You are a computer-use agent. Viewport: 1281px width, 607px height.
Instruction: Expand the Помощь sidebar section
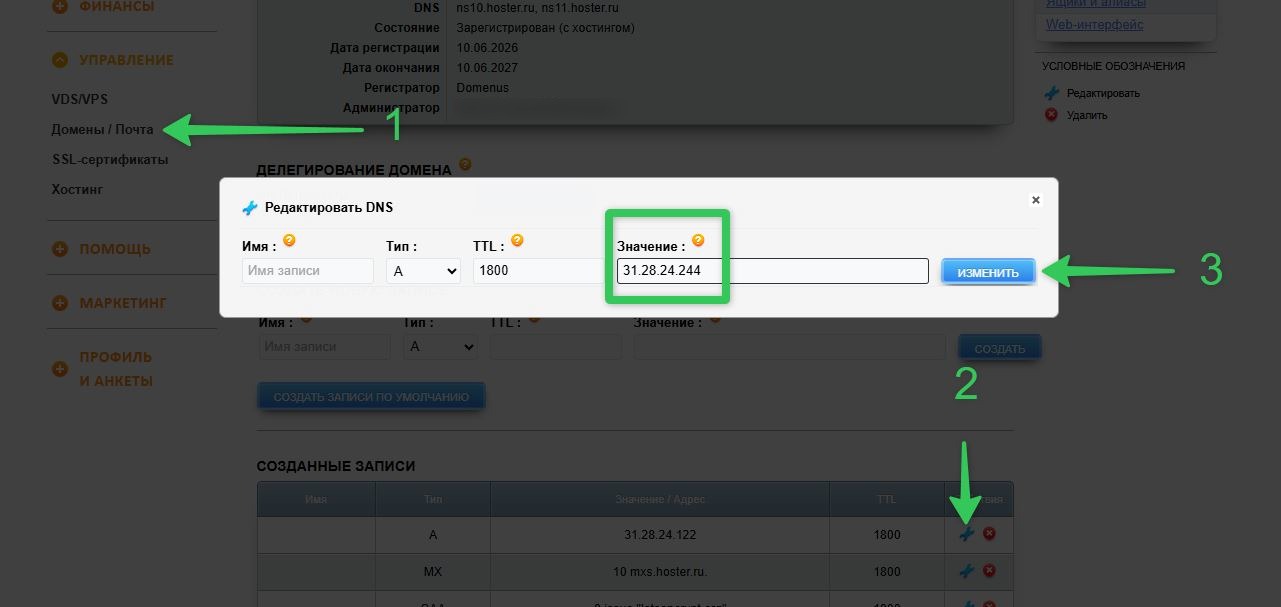pyautogui.click(x=60, y=249)
